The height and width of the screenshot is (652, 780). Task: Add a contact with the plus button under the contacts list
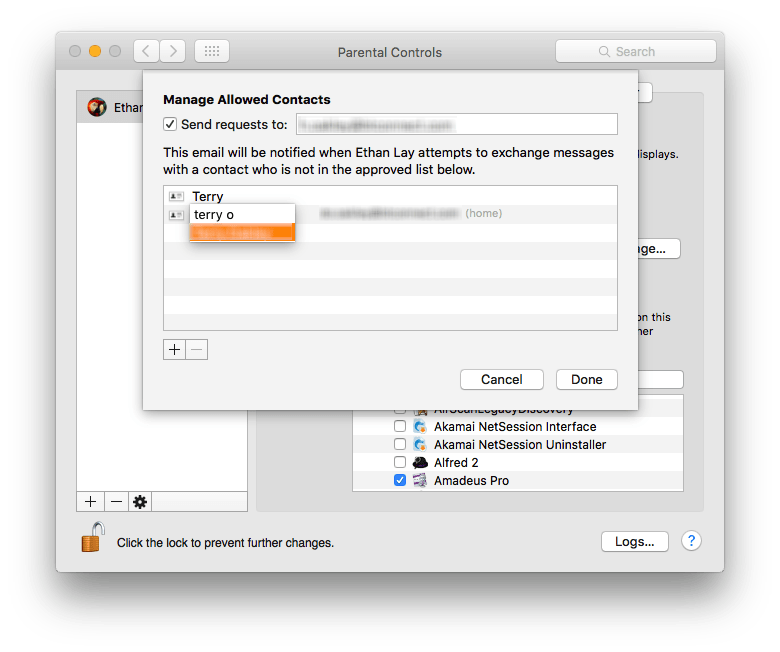click(174, 349)
